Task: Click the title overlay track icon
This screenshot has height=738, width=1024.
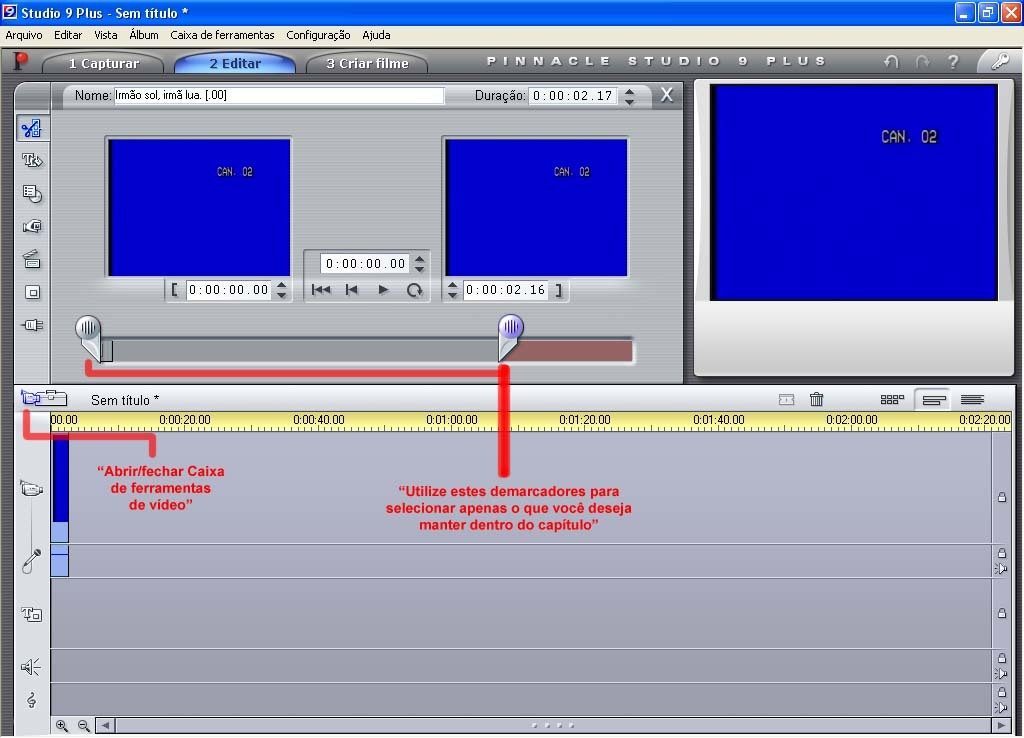Action: (x=31, y=614)
